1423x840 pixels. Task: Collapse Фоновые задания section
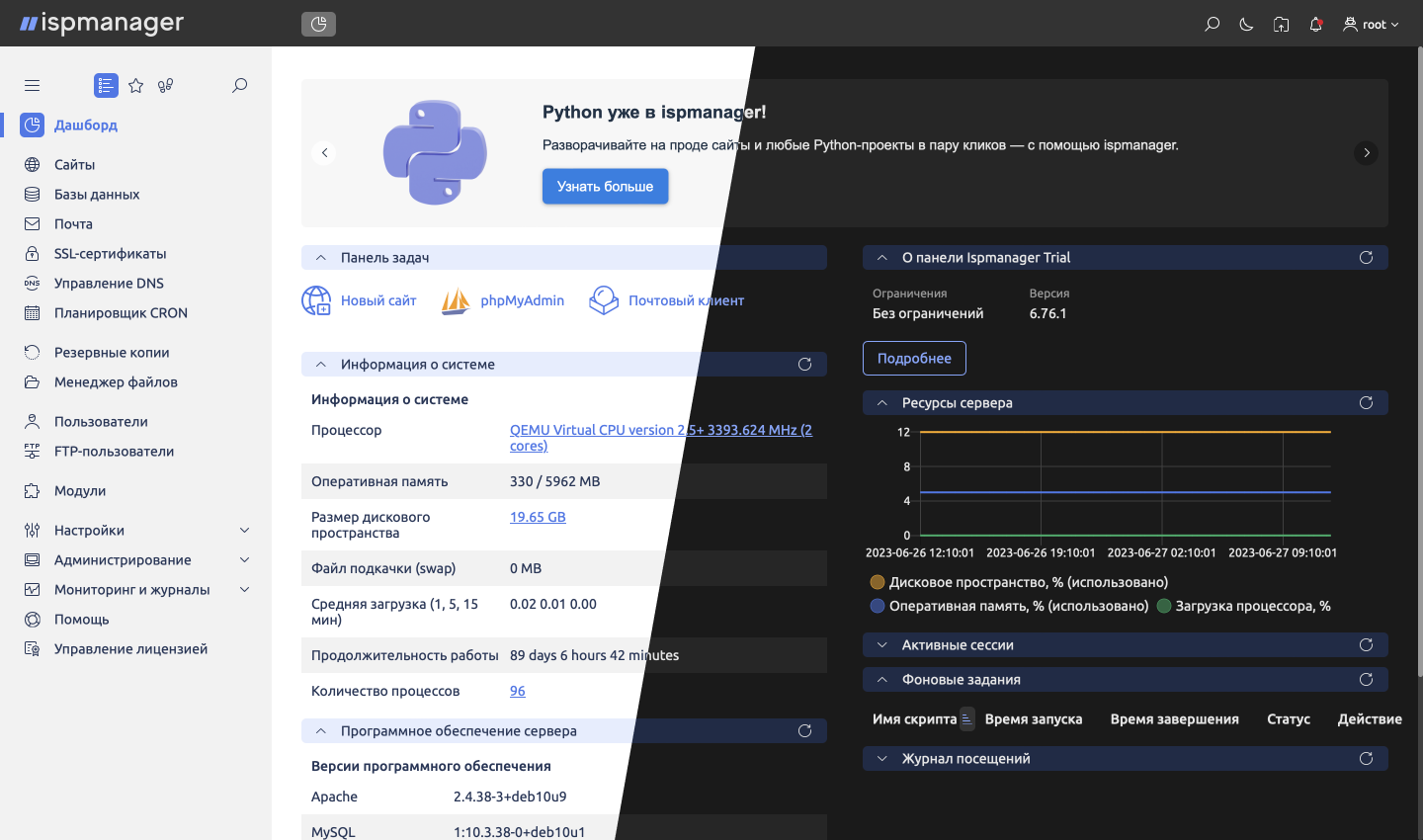point(881,680)
